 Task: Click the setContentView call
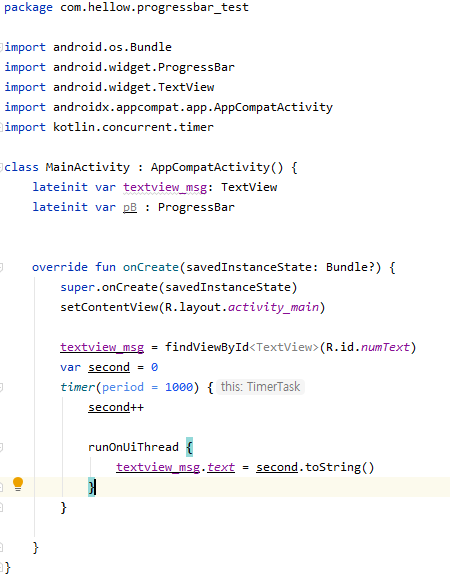click(x=109, y=308)
